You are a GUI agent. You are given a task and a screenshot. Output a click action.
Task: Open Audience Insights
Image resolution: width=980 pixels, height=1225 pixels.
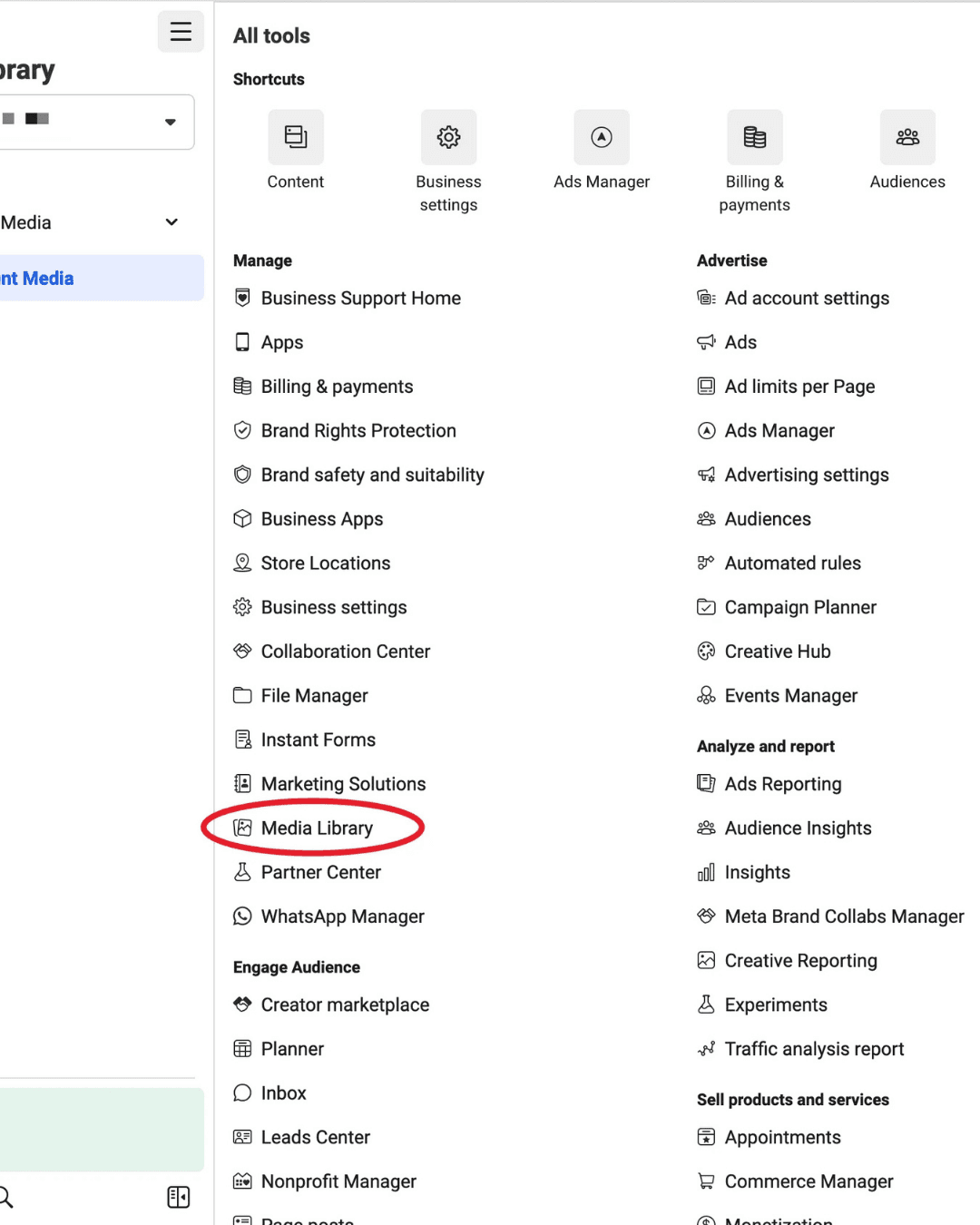798,828
